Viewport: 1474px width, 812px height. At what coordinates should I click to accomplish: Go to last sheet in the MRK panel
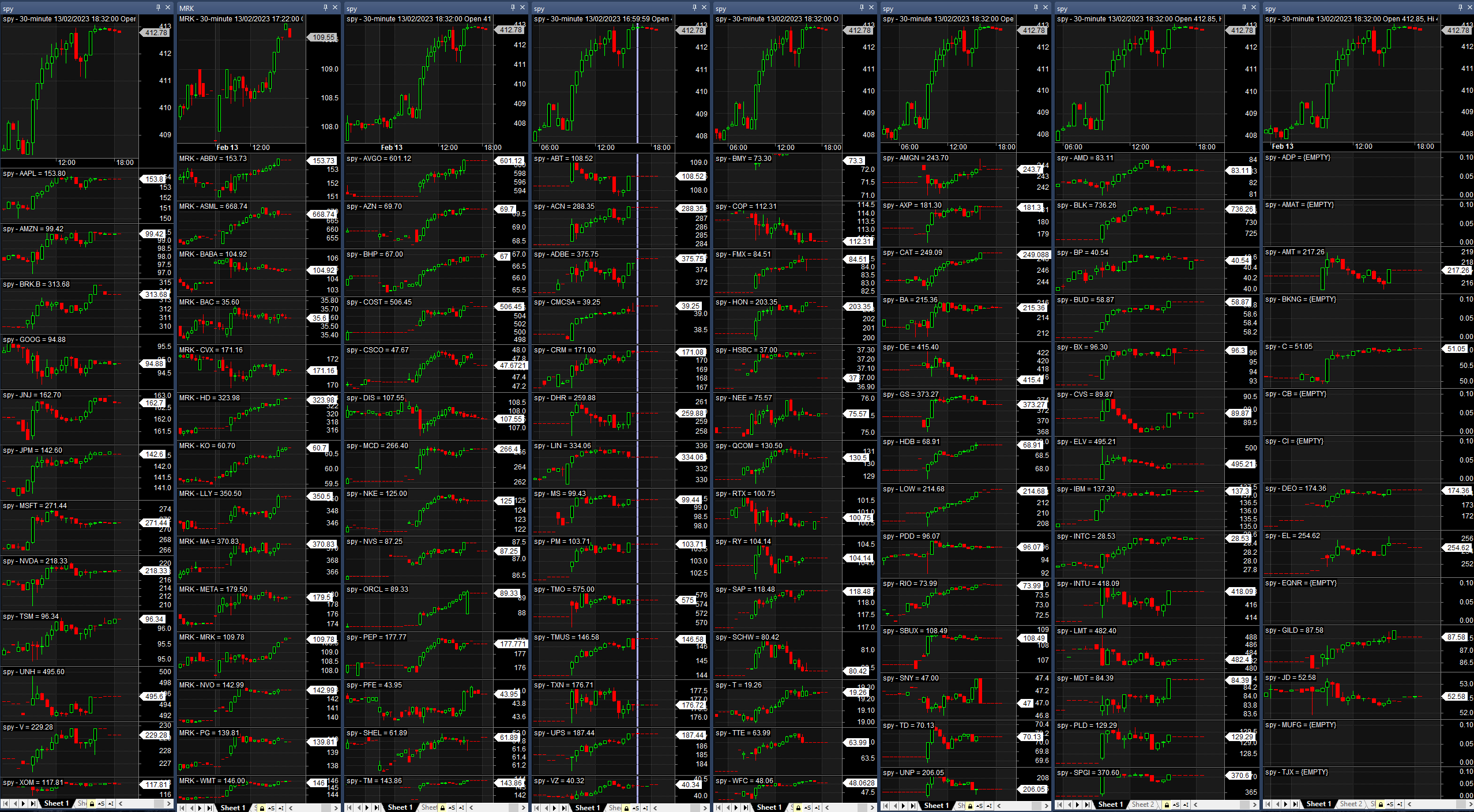210,807
